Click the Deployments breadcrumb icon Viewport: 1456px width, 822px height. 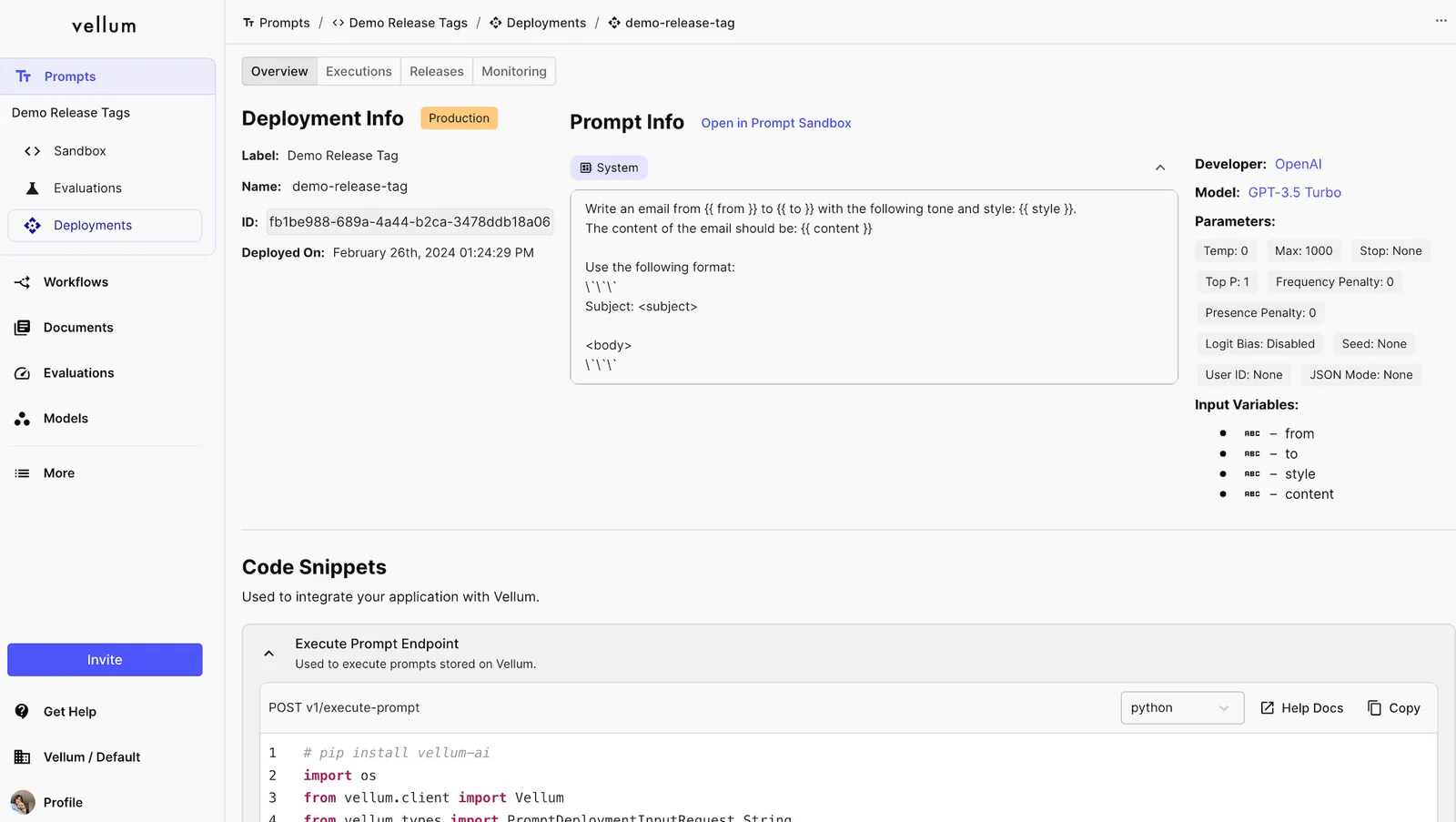tap(496, 23)
